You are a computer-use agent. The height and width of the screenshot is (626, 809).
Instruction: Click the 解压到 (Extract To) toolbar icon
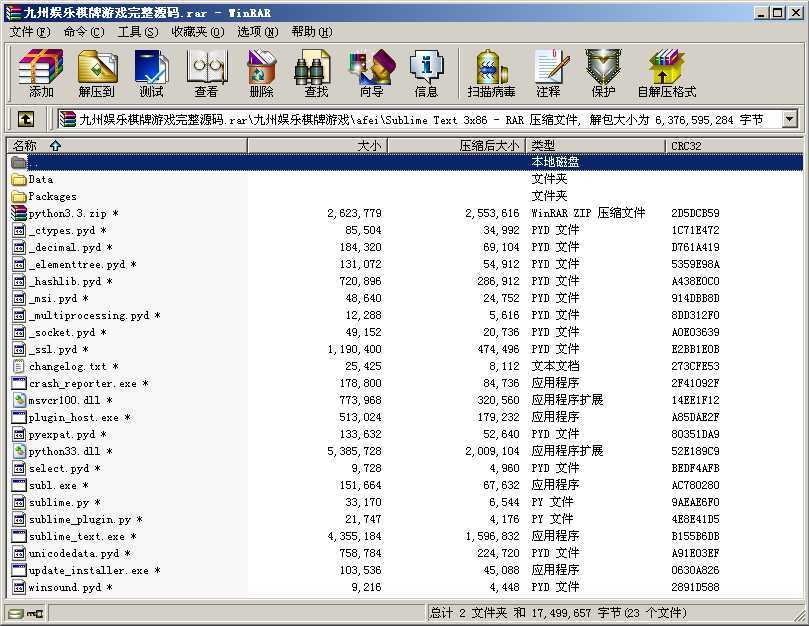click(x=97, y=73)
